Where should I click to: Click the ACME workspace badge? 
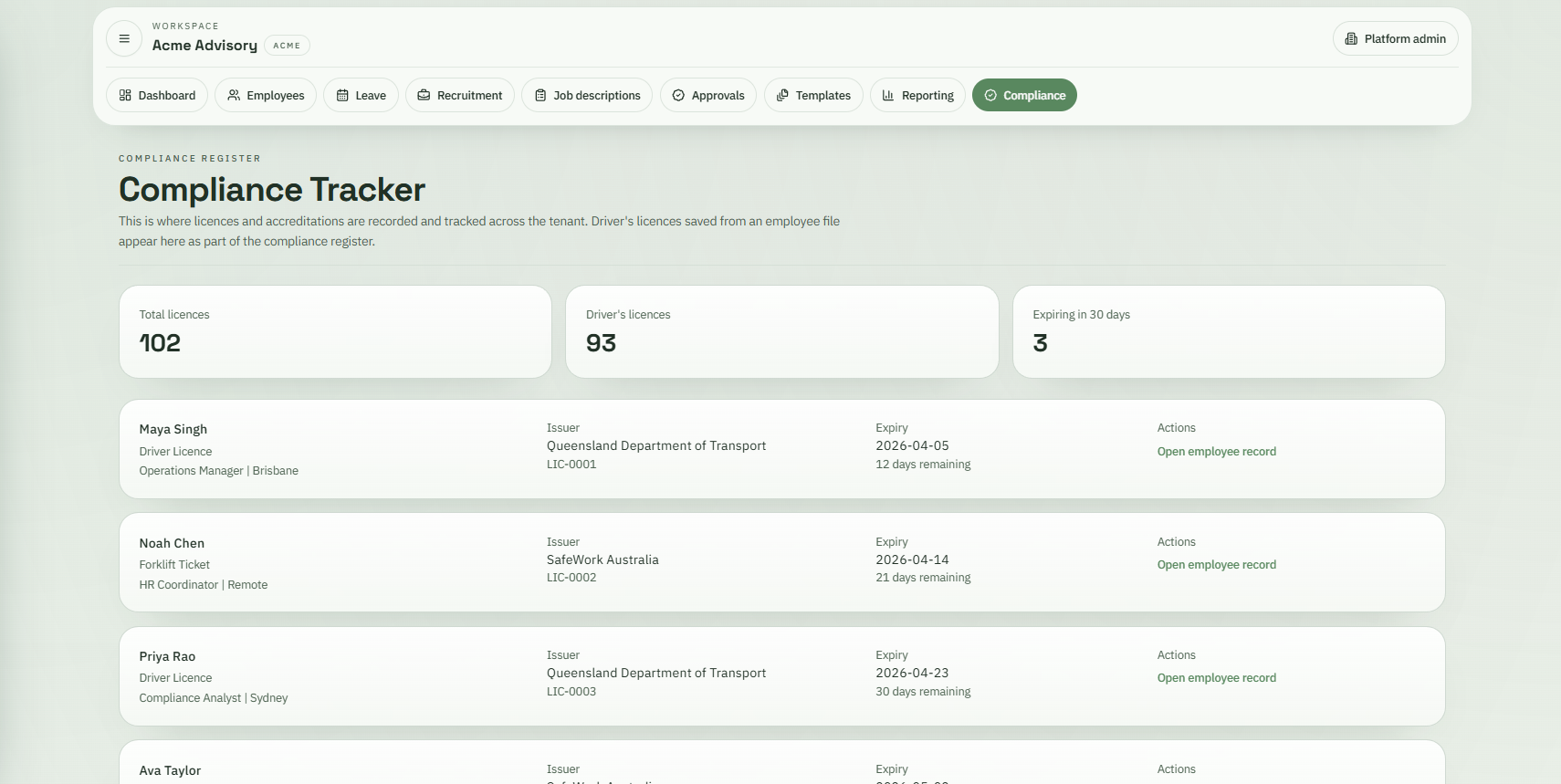click(287, 46)
